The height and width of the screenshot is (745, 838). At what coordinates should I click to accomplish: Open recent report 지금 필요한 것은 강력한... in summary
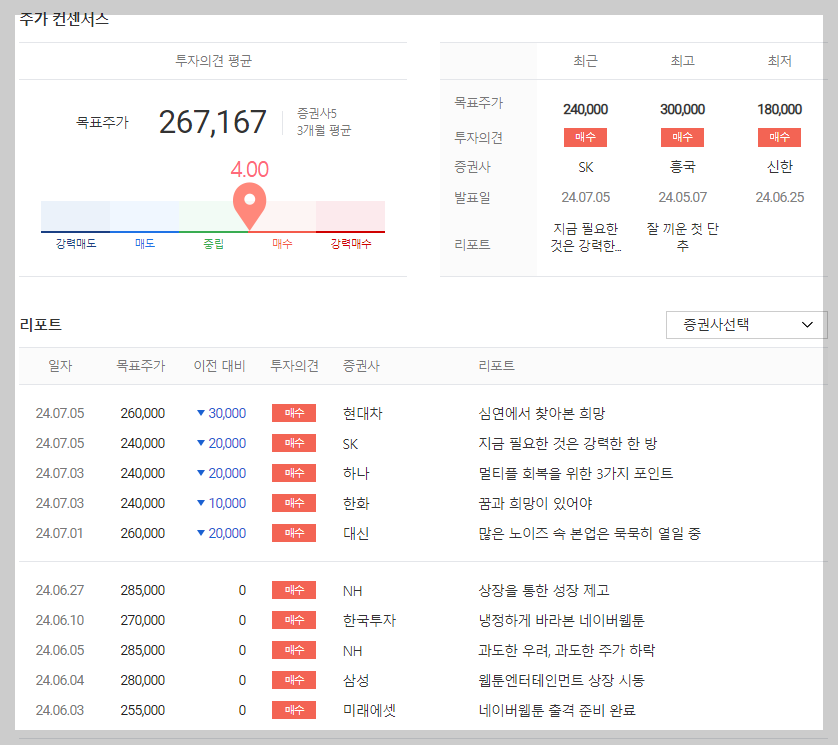click(x=586, y=237)
